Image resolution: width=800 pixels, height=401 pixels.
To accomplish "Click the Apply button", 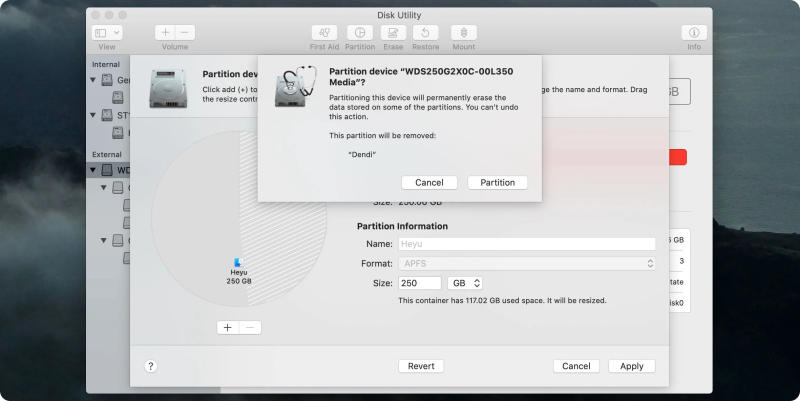I will pos(631,366).
